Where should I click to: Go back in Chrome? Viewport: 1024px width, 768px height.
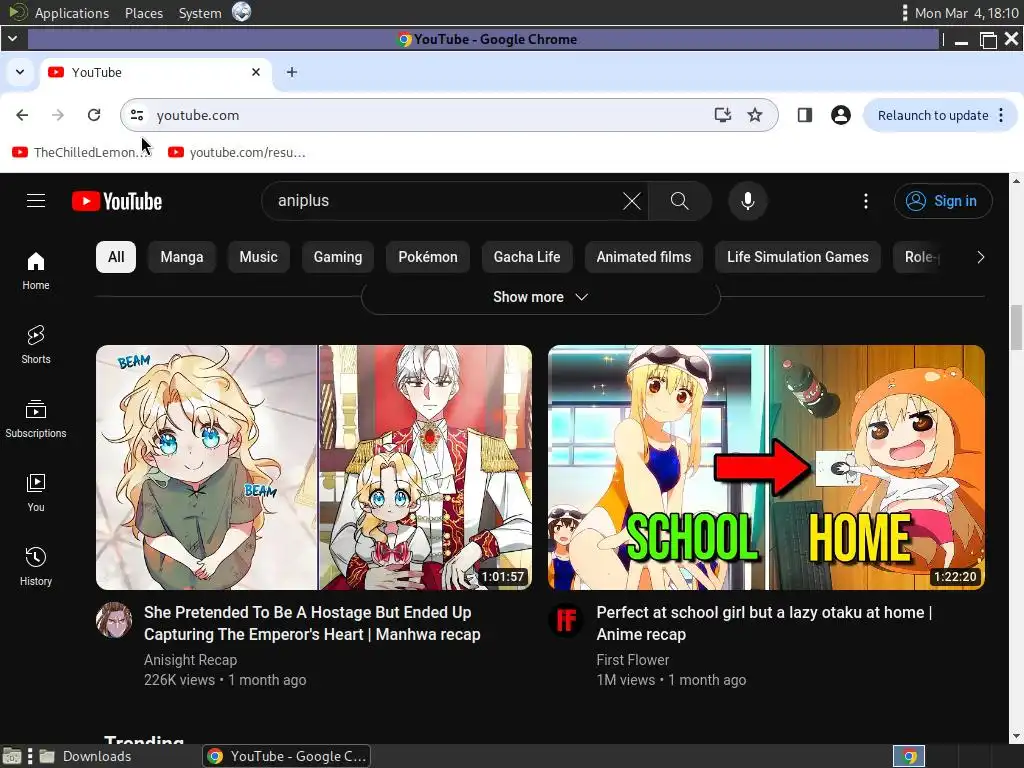click(22, 115)
